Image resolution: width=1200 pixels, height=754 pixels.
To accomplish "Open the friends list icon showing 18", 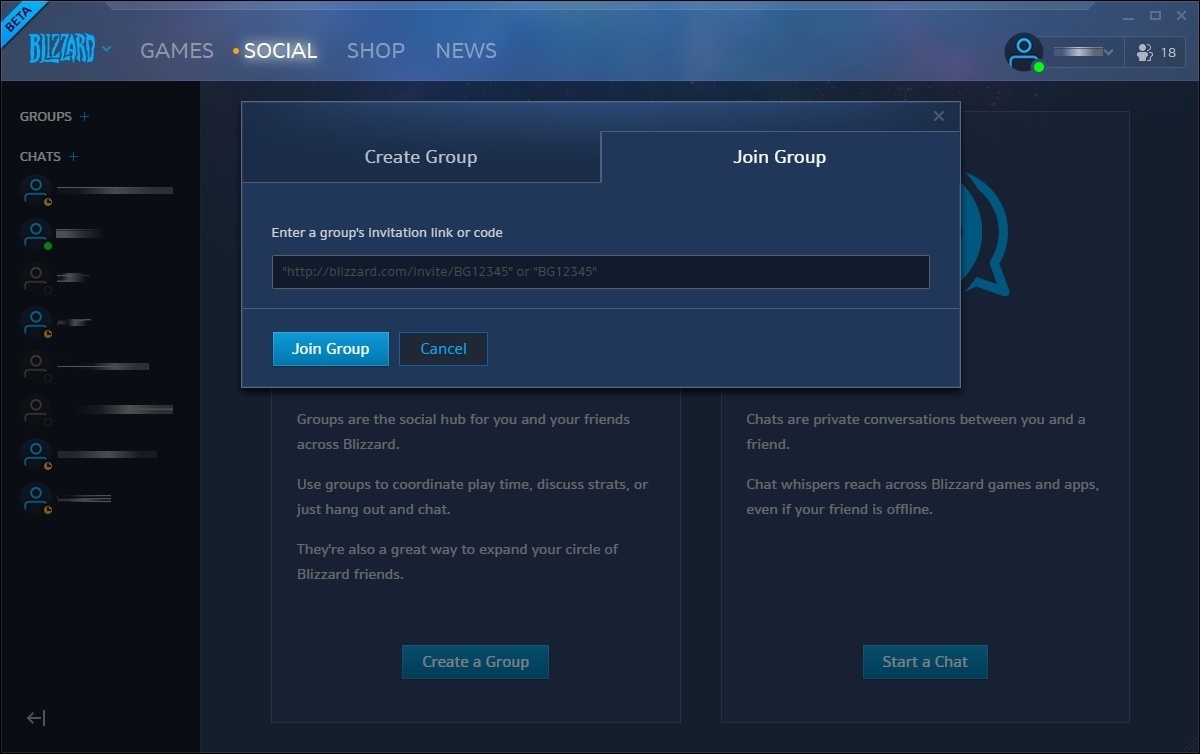I will coord(1157,52).
